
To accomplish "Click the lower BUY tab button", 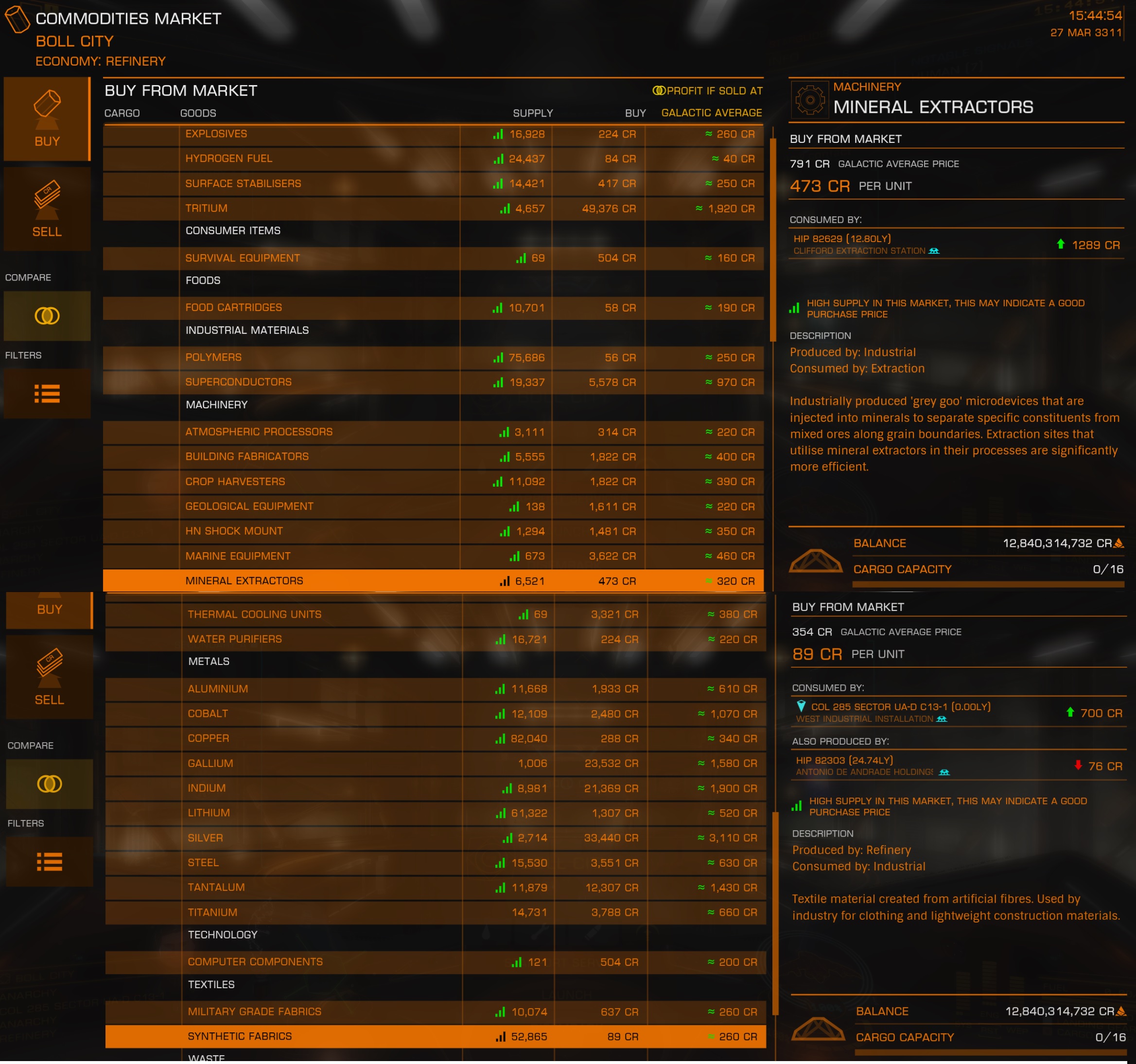I will (x=49, y=610).
